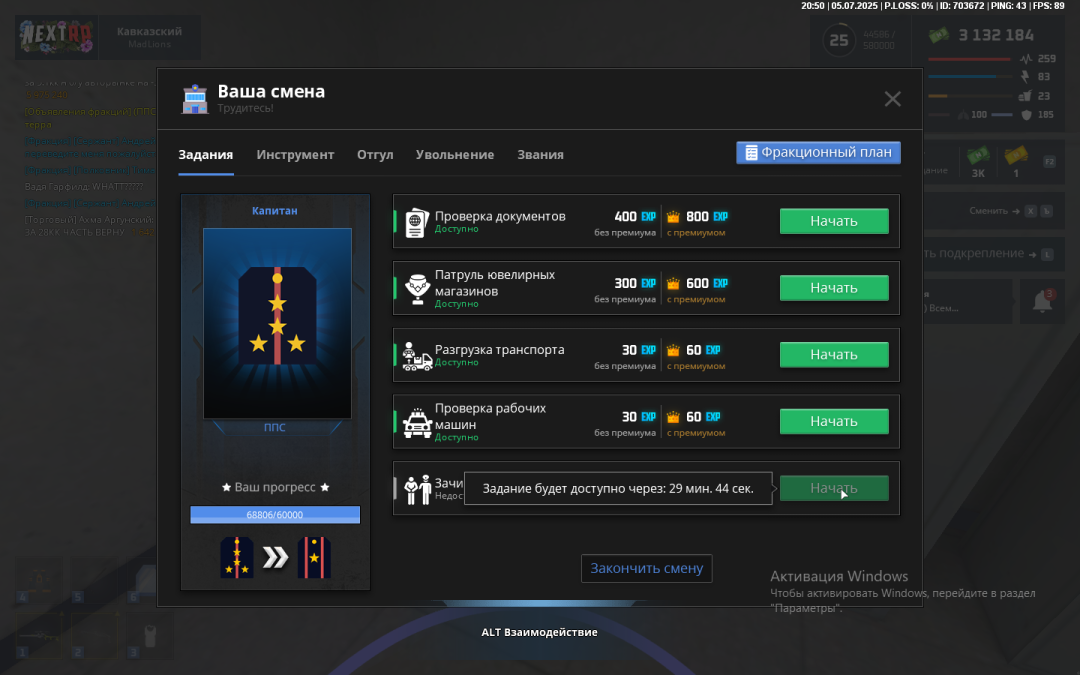
Task: Click the 300 EXP reward value
Action: [634, 284]
